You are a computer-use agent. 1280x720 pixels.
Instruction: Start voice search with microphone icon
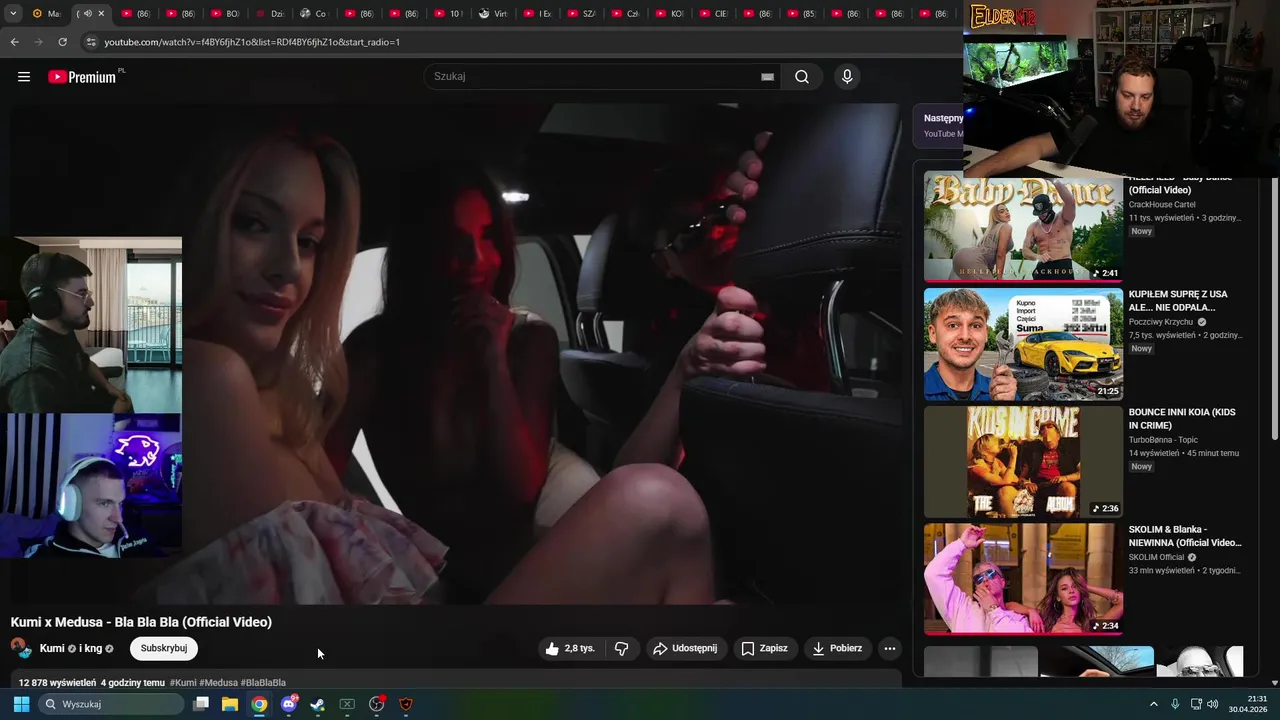click(847, 77)
